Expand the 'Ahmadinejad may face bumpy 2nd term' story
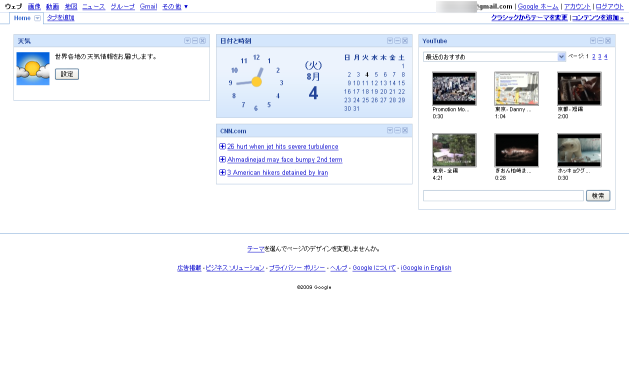 click(222, 159)
